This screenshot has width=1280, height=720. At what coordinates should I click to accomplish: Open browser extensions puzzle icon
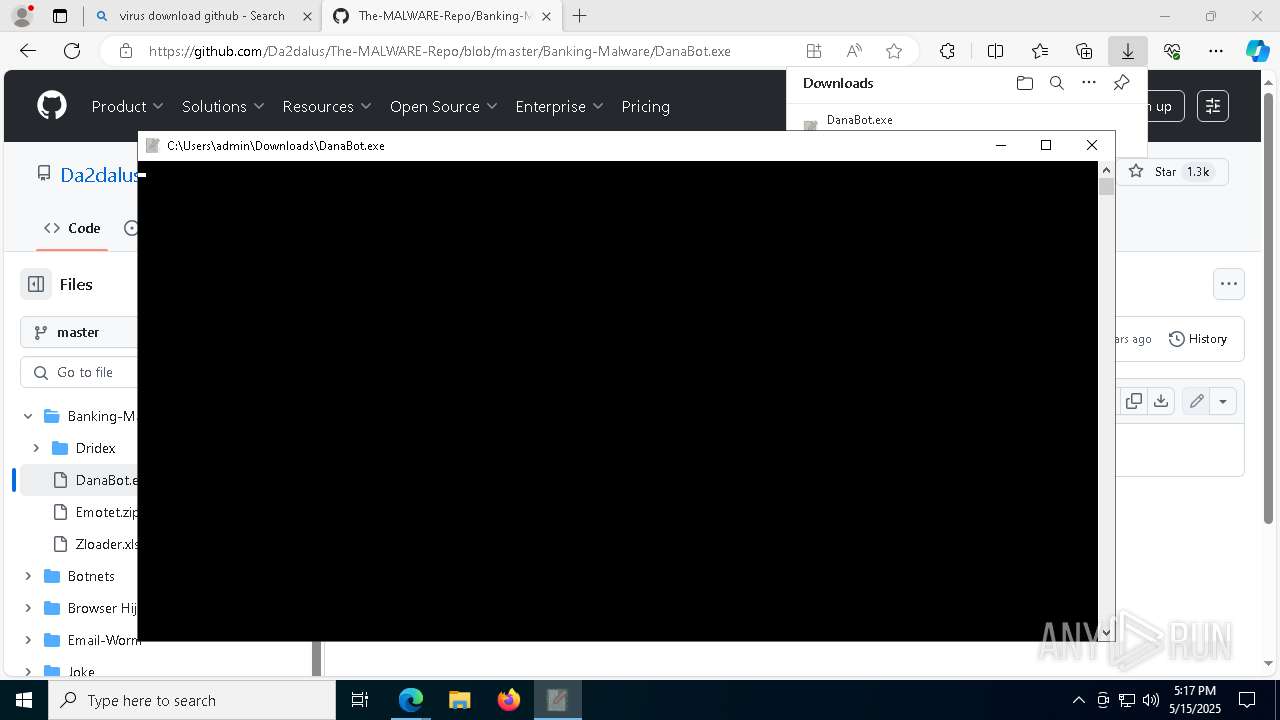(947, 51)
